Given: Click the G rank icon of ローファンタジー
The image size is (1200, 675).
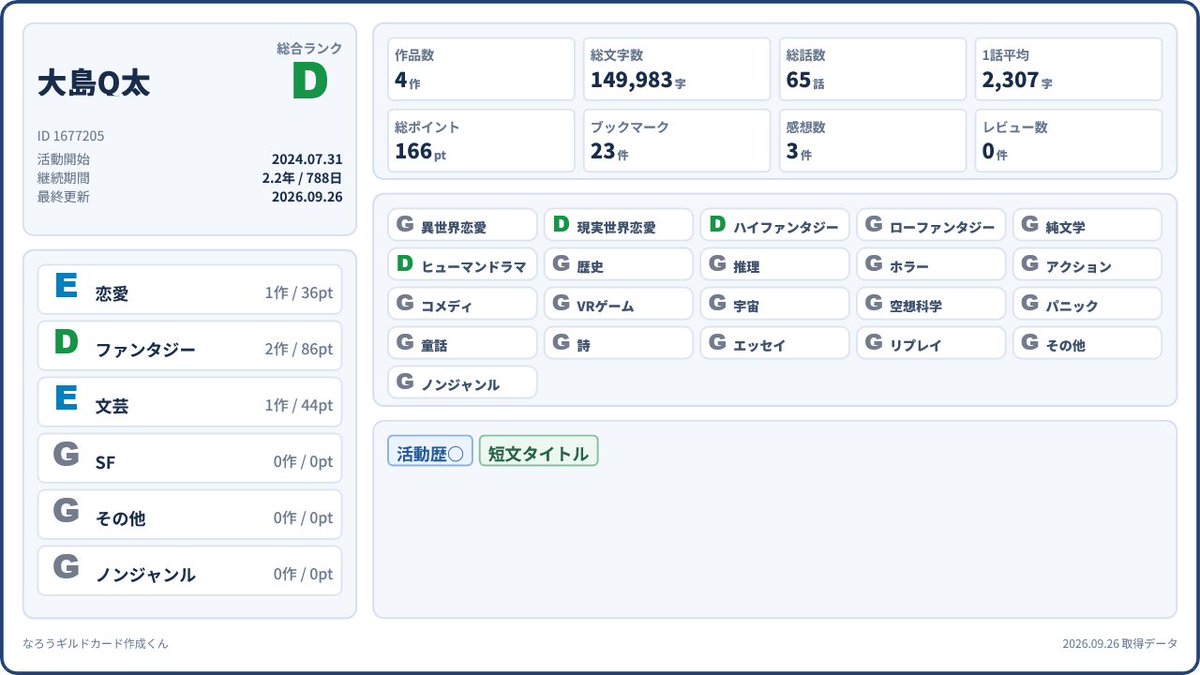Looking at the screenshot, I should tap(873, 224).
